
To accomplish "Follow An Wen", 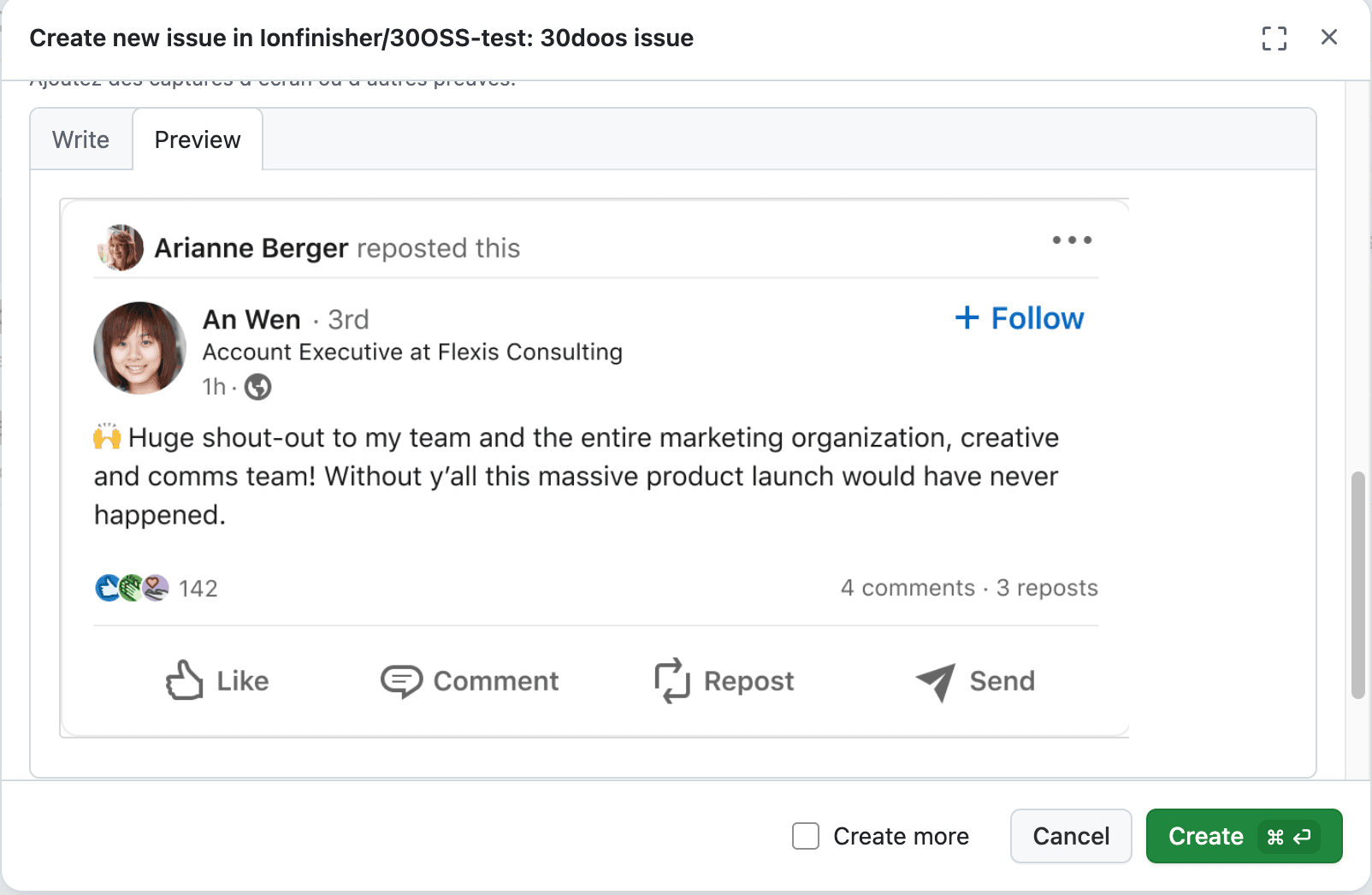I will tap(1020, 318).
